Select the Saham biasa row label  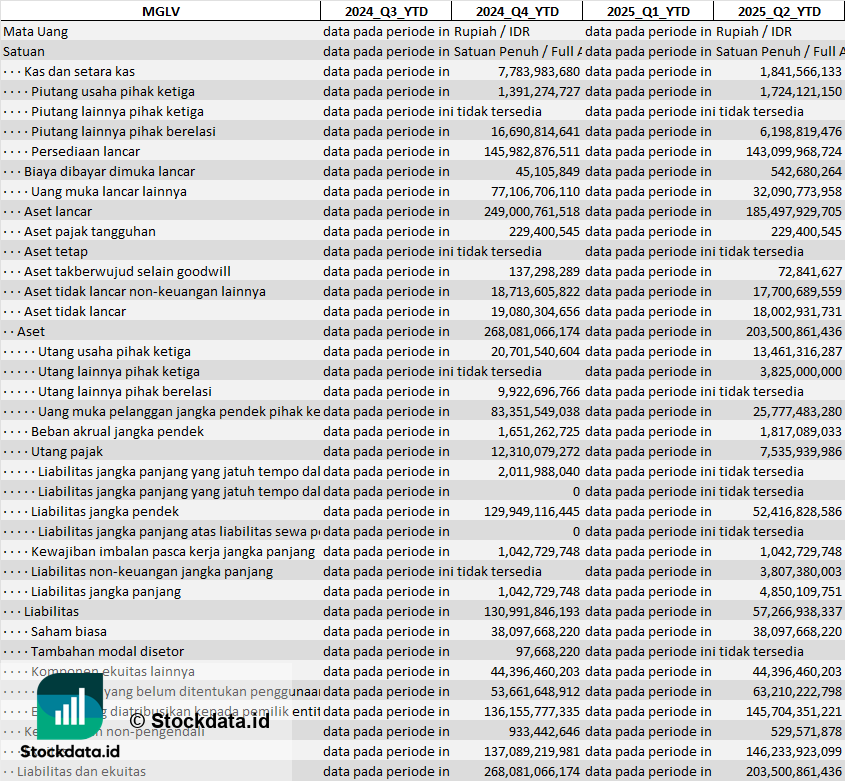[x=68, y=631]
